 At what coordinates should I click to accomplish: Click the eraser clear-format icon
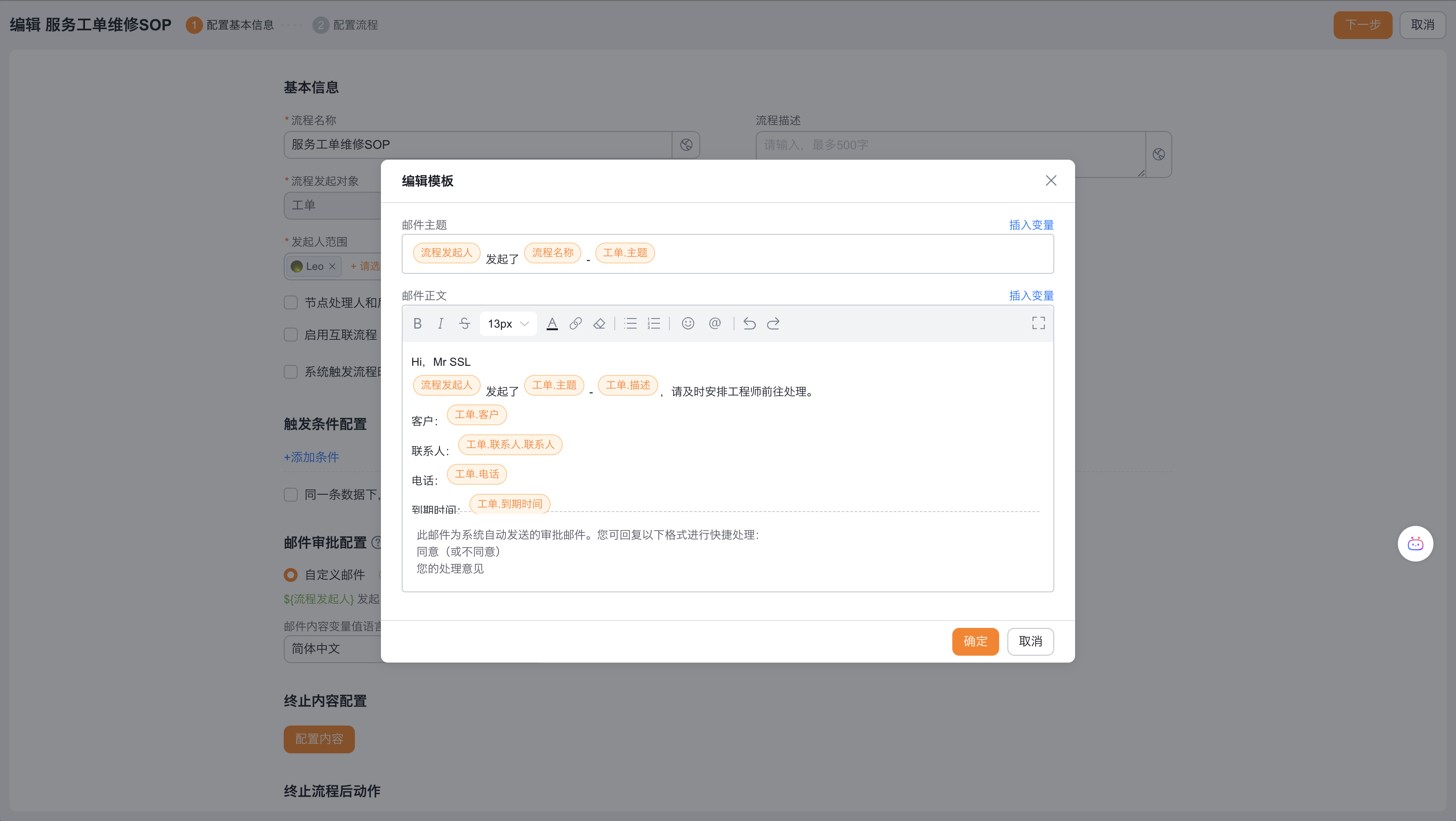[x=599, y=323]
